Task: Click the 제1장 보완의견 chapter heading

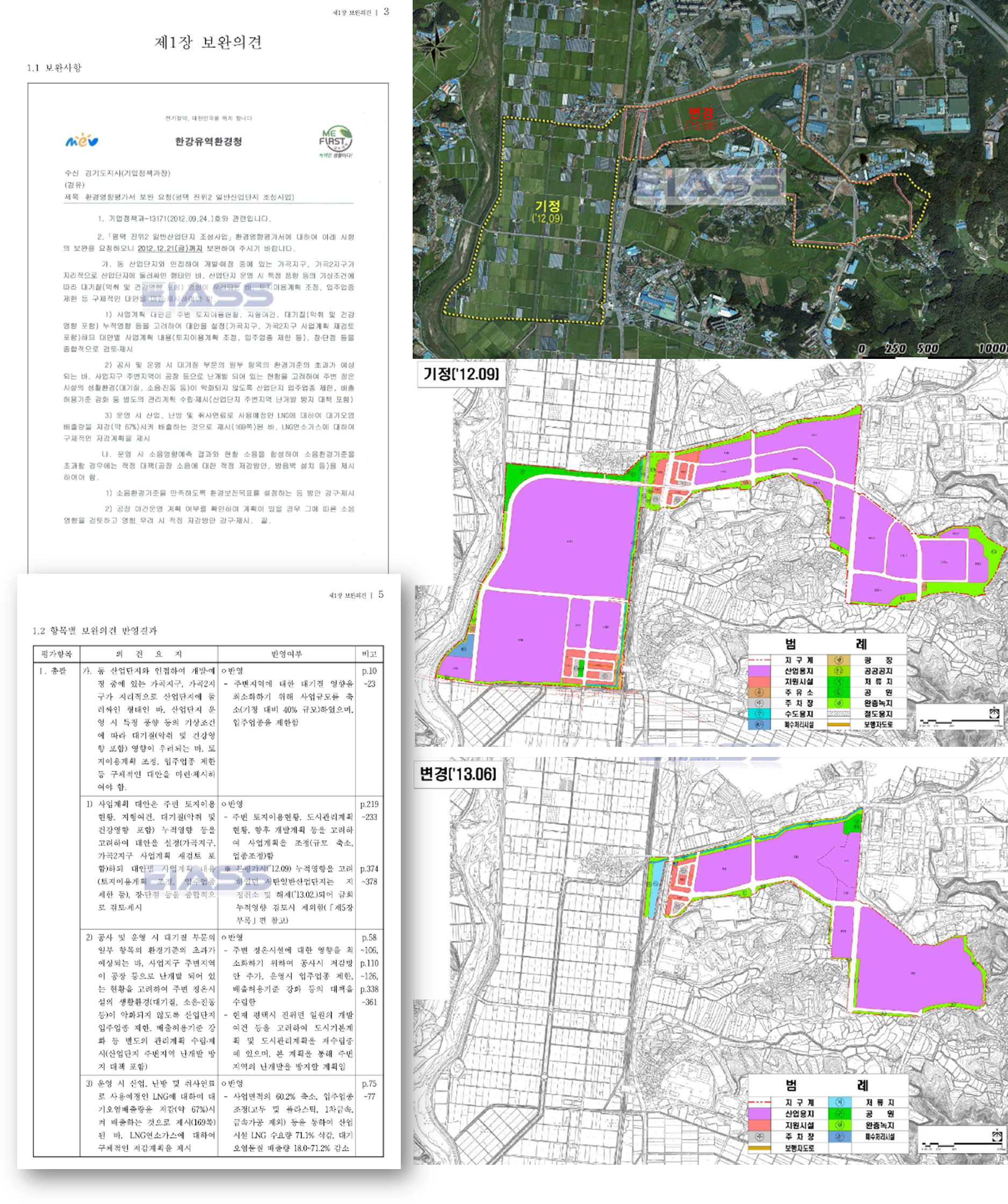Action: (208, 42)
